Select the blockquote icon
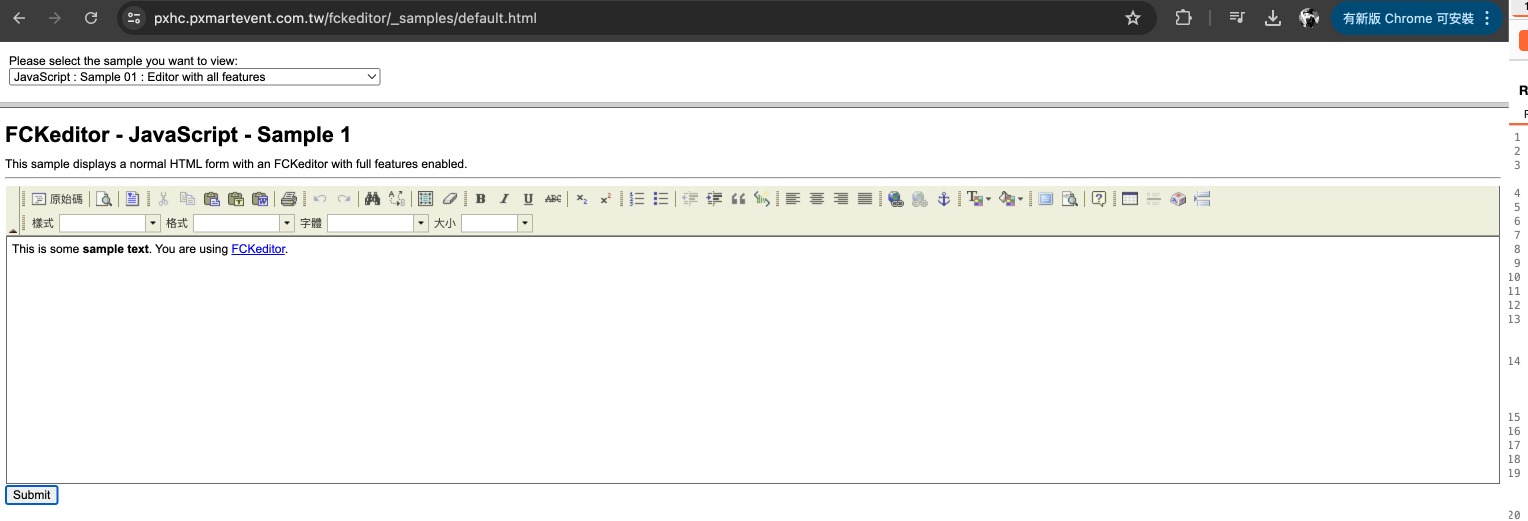 click(739, 199)
